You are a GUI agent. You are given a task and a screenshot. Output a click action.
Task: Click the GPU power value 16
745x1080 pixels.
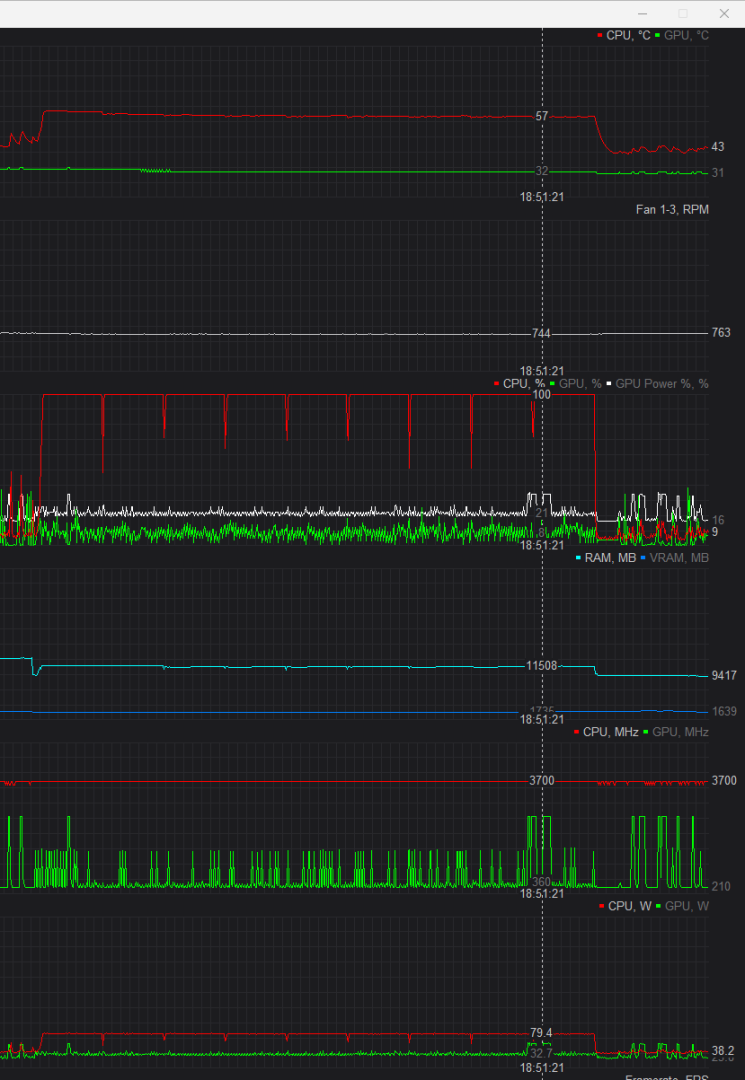[x=717, y=521]
